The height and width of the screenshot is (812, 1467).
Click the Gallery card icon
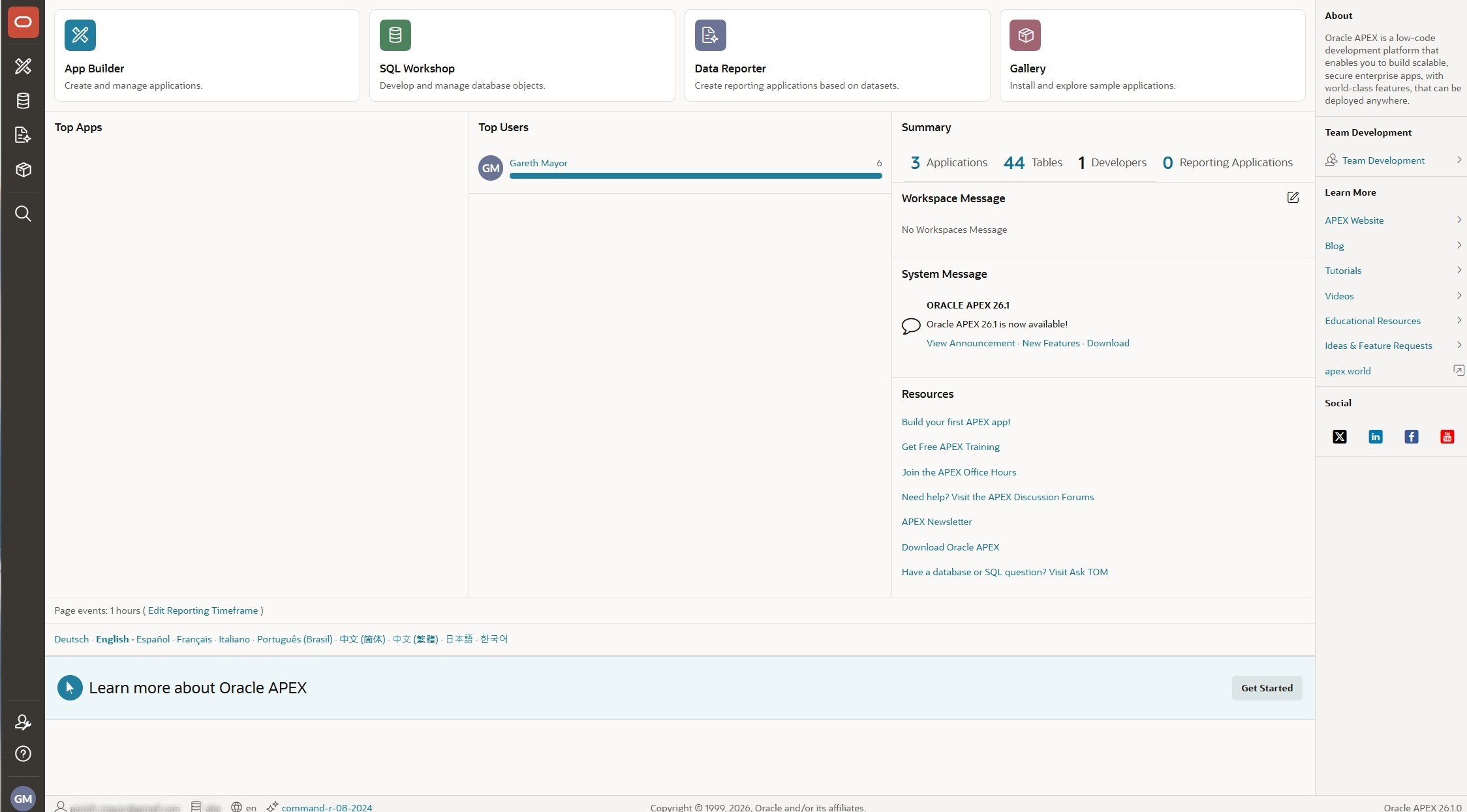click(1025, 35)
